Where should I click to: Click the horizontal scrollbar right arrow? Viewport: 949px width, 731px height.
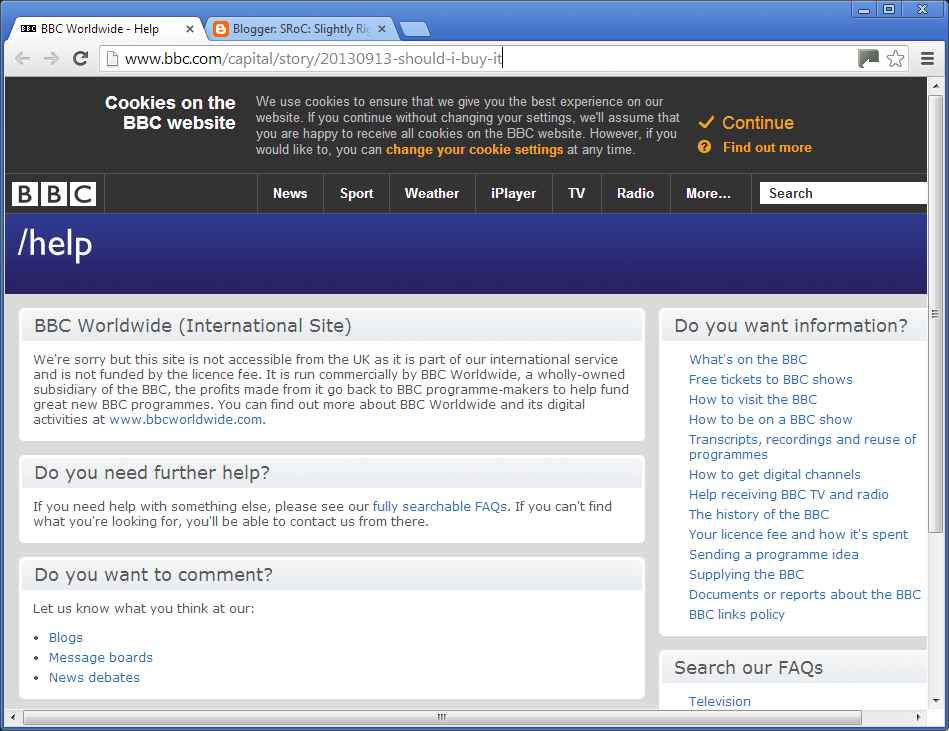point(919,717)
